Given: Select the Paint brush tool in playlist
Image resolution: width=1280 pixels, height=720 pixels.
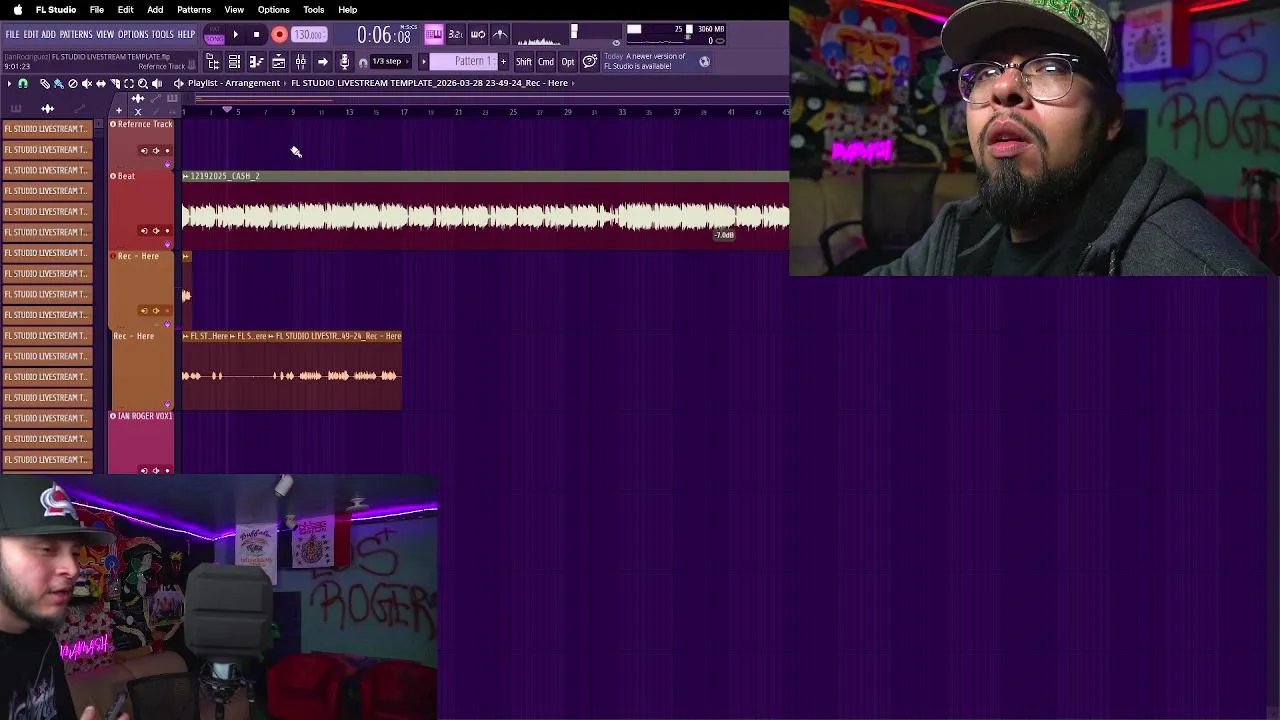Looking at the screenshot, I should pyautogui.click(x=58, y=83).
